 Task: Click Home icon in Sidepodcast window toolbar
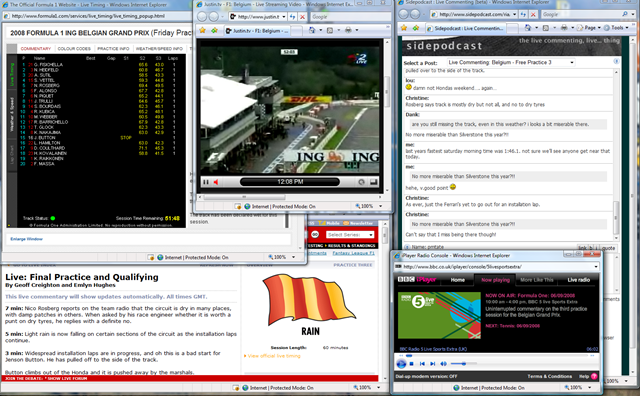coord(528,28)
